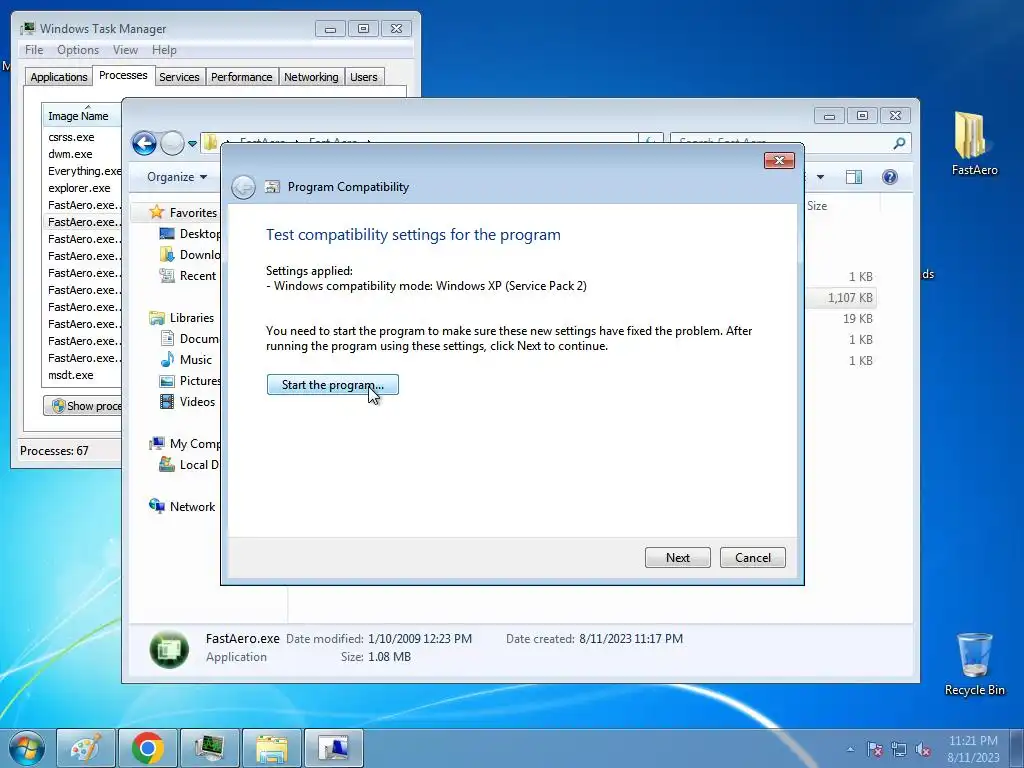
Task: Open Explorer help icon
Action: (x=889, y=177)
